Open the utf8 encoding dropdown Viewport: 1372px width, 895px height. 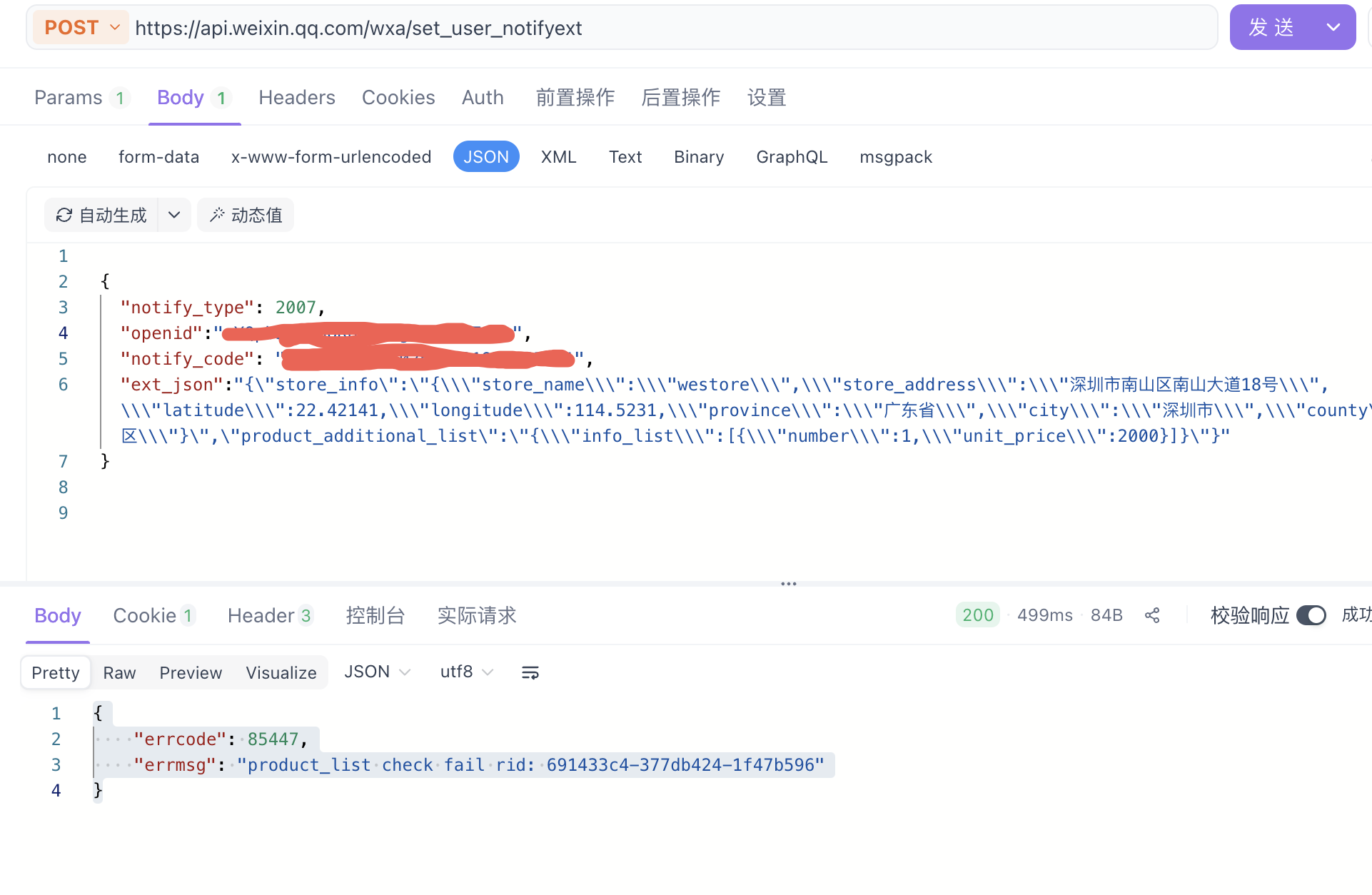pyautogui.click(x=466, y=672)
